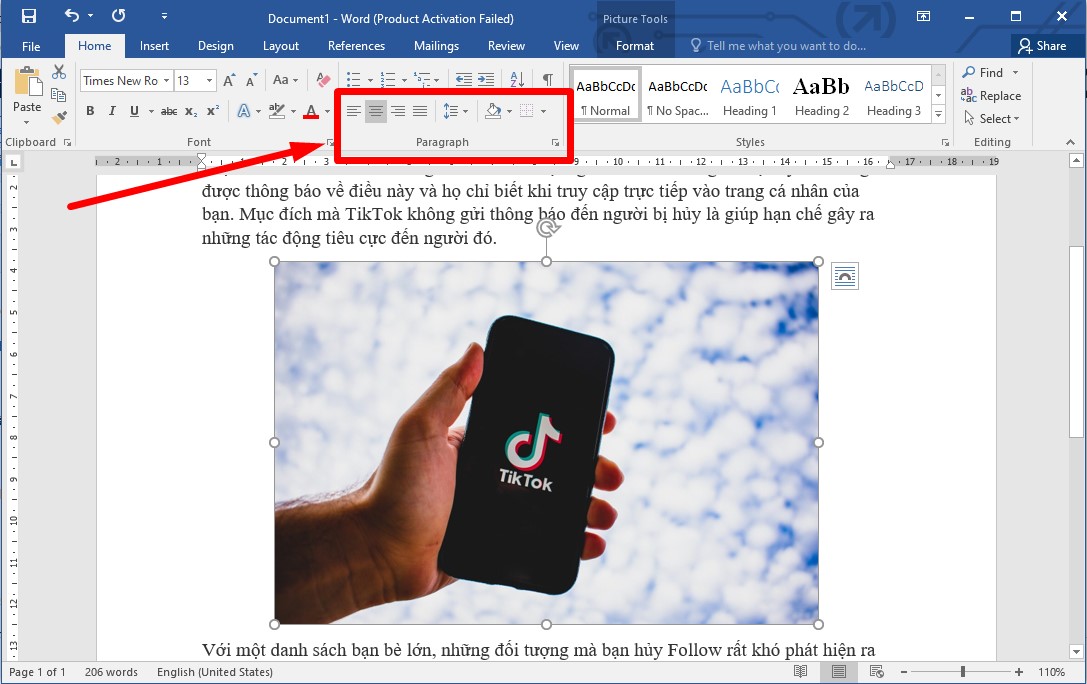Viewport: 1087px width, 684px height.
Task: Align text left
Action: pyautogui.click(x=354, y=111)
